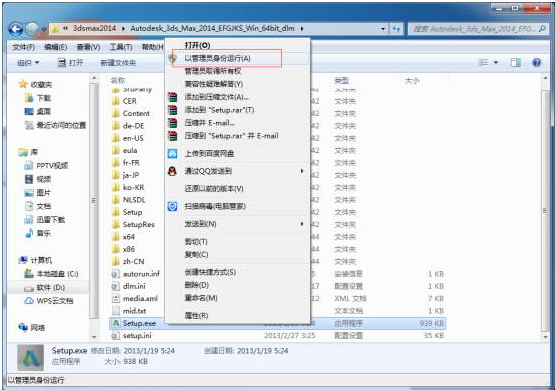Open the 查看(V) menu
This screenshot has width=555, height=390.
[x=88, y=47]
